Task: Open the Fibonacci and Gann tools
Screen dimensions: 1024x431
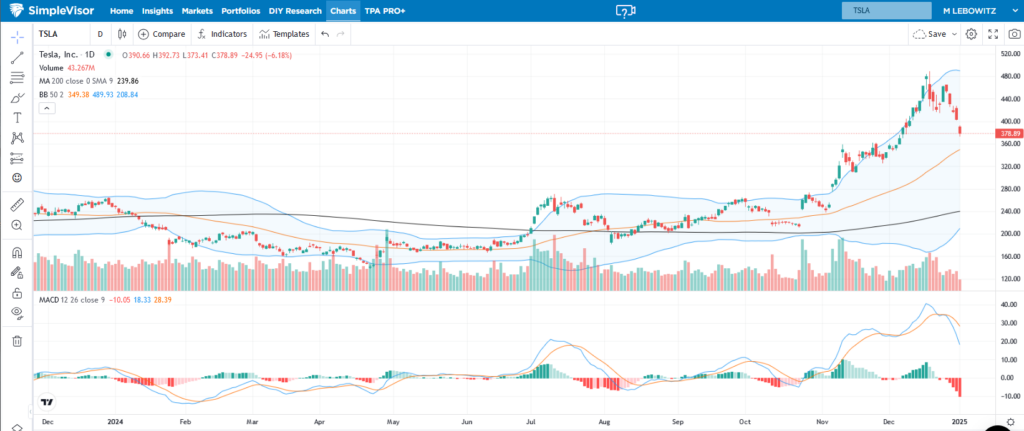Action: click(x=18, y=78)
